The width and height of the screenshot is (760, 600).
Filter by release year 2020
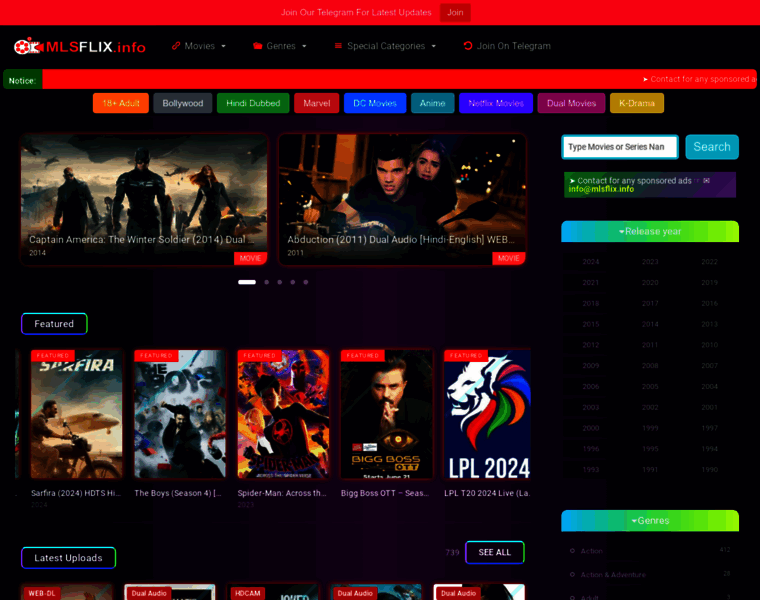click(x=650, y=283)
